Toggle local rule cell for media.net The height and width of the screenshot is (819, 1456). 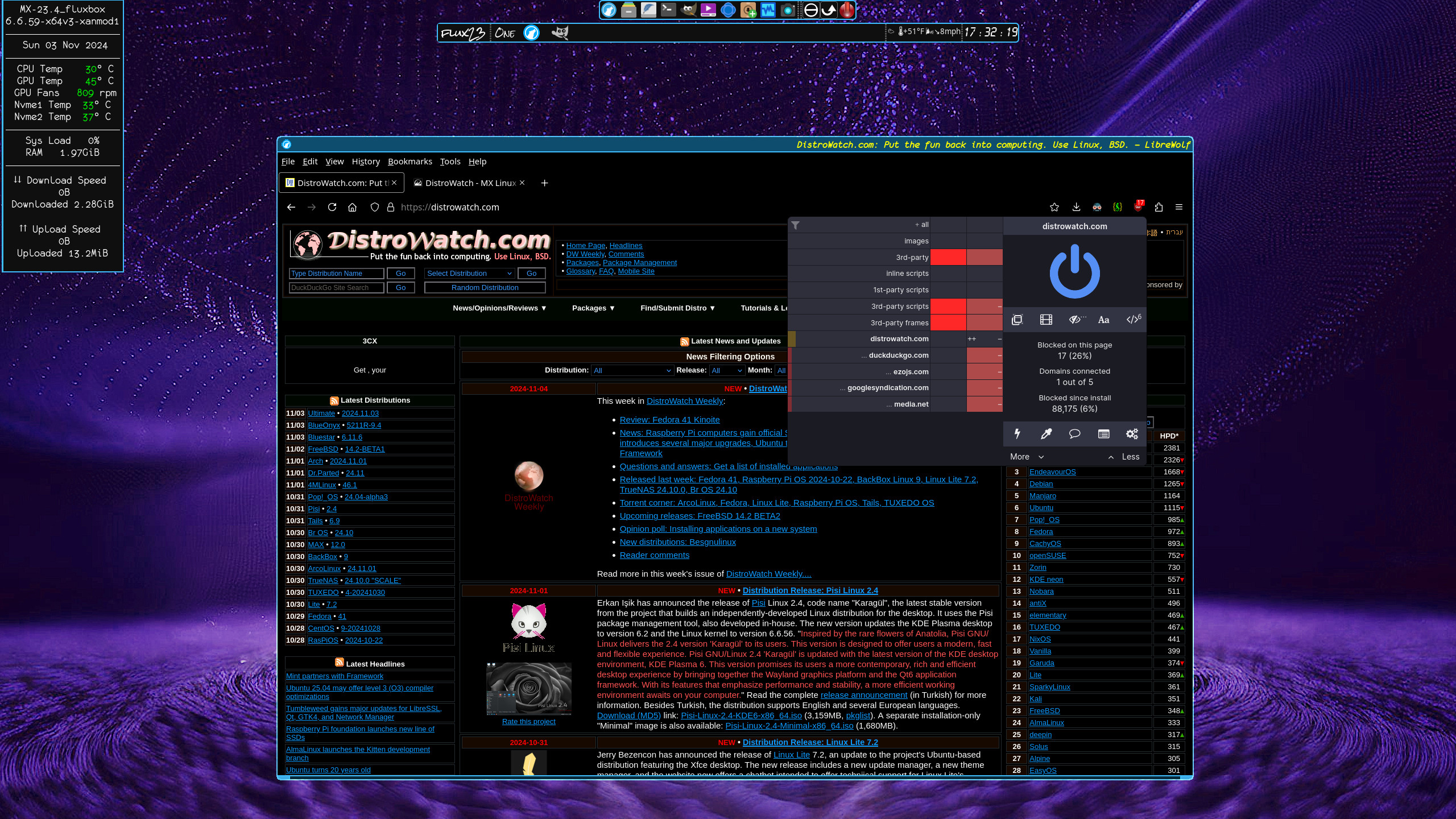pos(985,404)
